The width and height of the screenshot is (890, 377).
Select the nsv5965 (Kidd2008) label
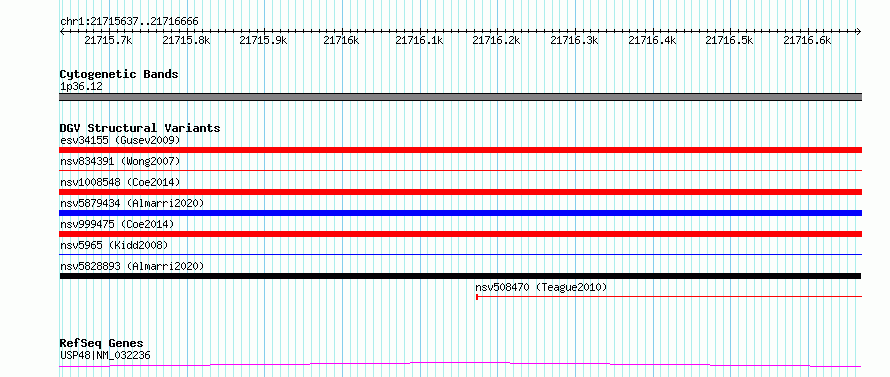(114, 245)
